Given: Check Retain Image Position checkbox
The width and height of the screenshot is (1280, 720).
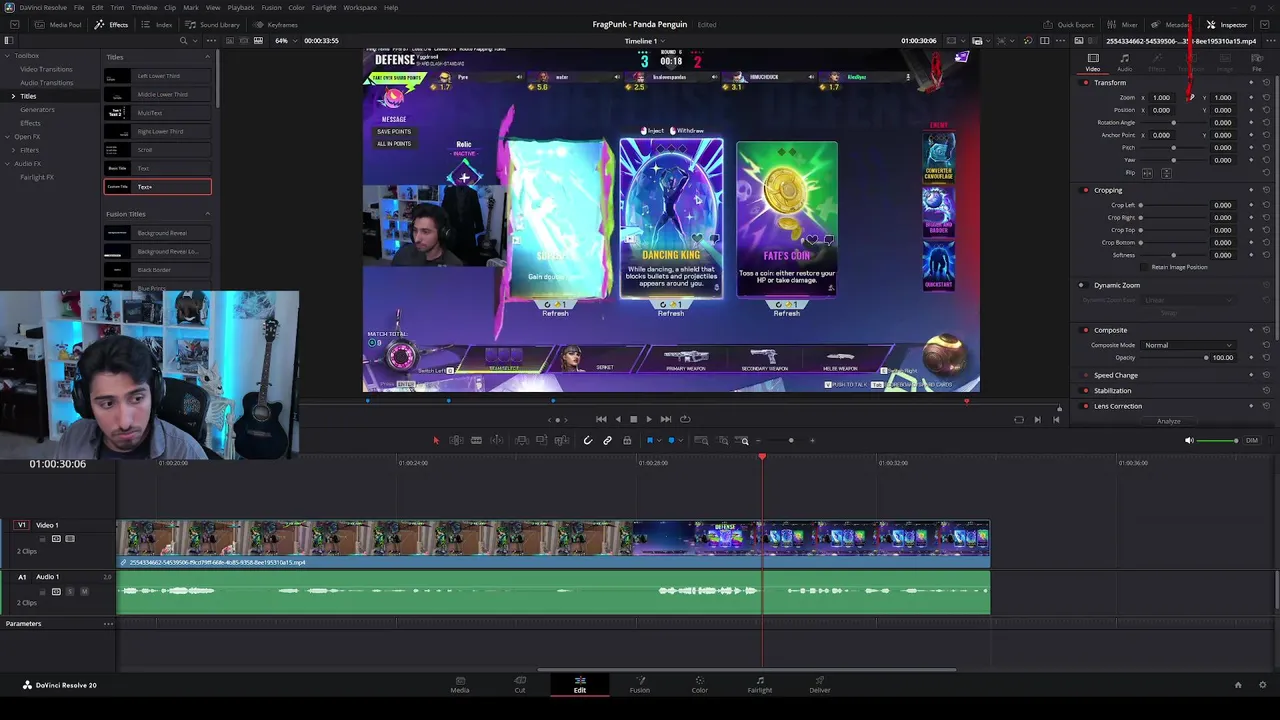Looking at the screenshot, I should point(1146,267).
